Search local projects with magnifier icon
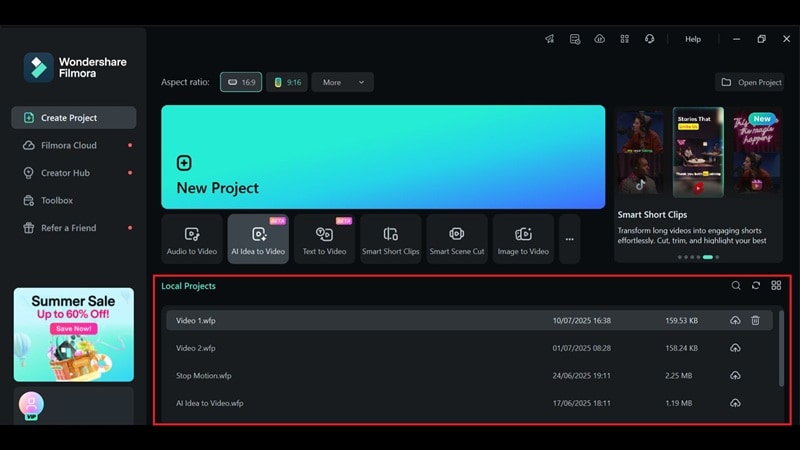This screenshot has height=450, width=800. pos(736,286)
